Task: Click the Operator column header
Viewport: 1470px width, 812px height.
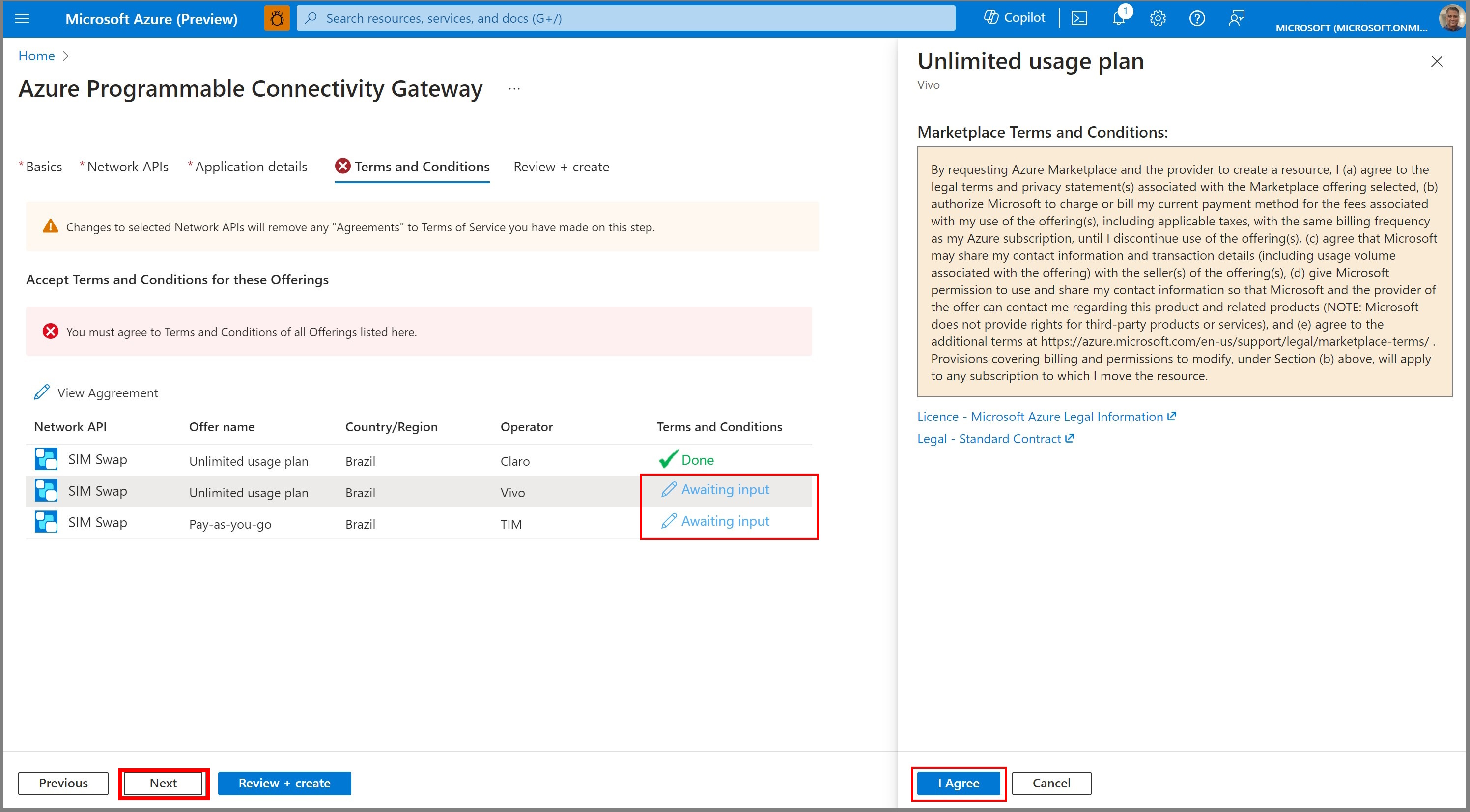Action: [527, 427]
